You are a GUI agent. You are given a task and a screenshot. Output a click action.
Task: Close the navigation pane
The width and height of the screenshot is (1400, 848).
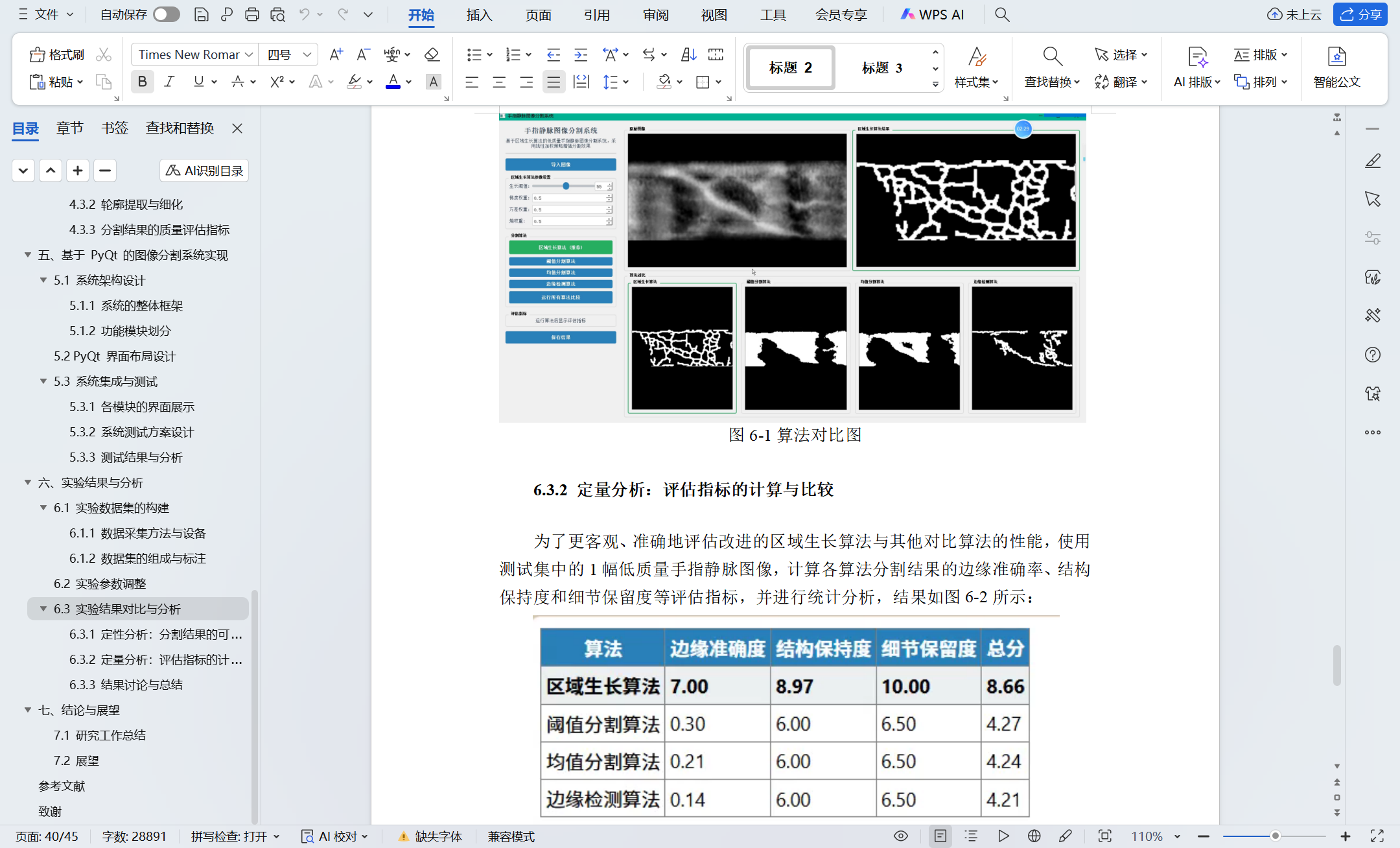237,128
